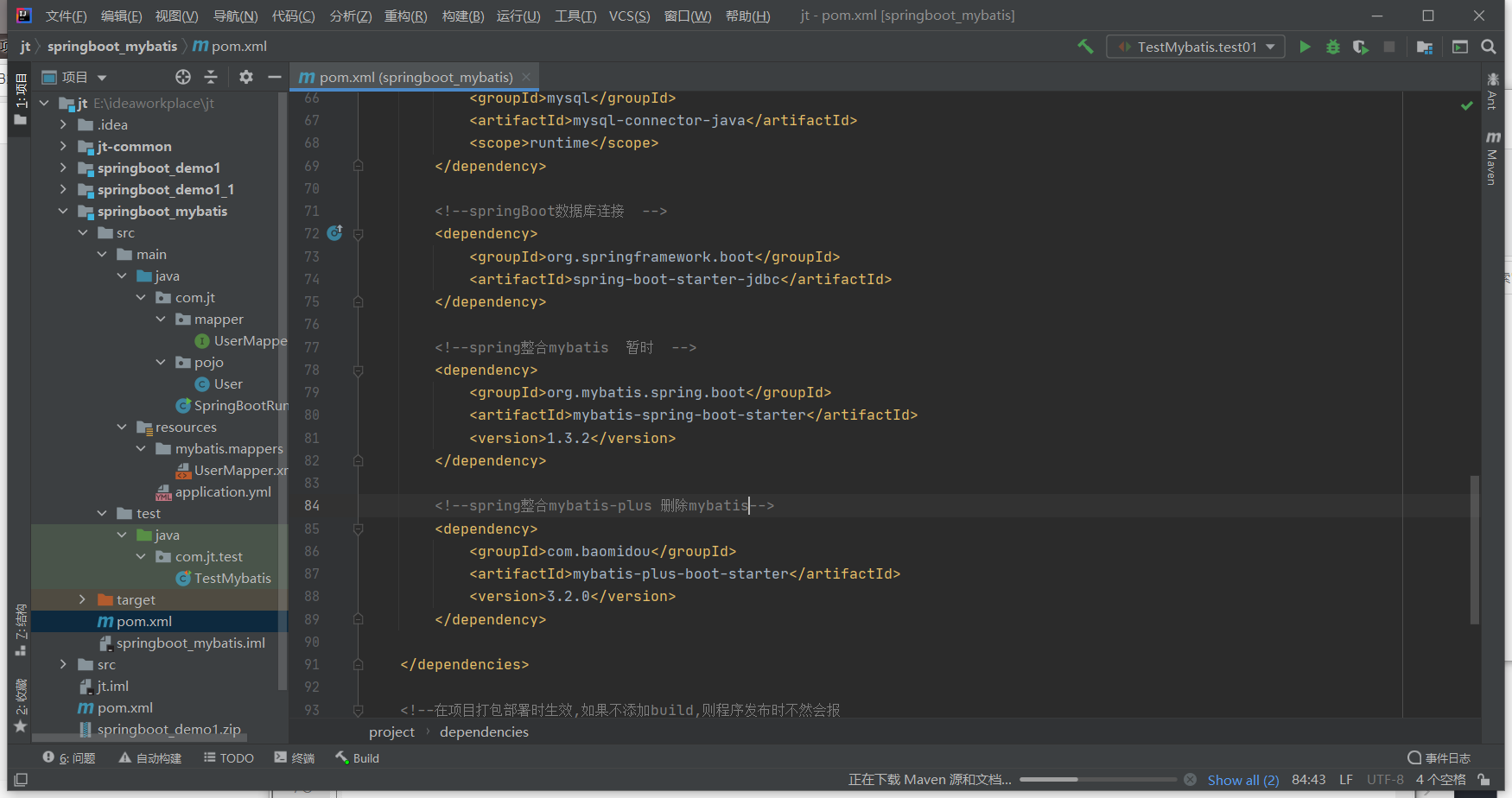Close the pom.xml editor tab

point(526,77)
